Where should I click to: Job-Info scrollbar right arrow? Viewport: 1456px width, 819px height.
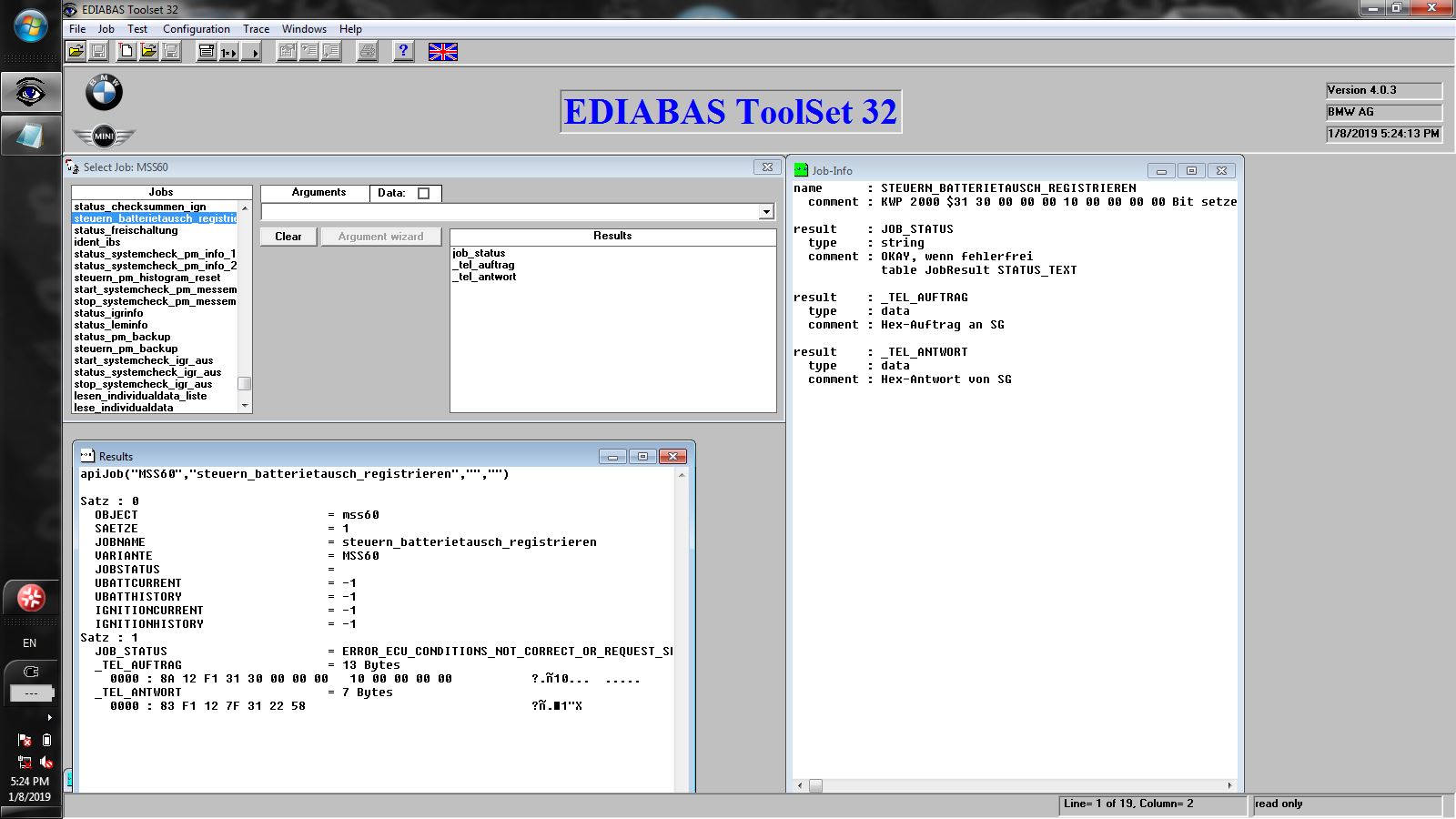(x=1230, y=786)
